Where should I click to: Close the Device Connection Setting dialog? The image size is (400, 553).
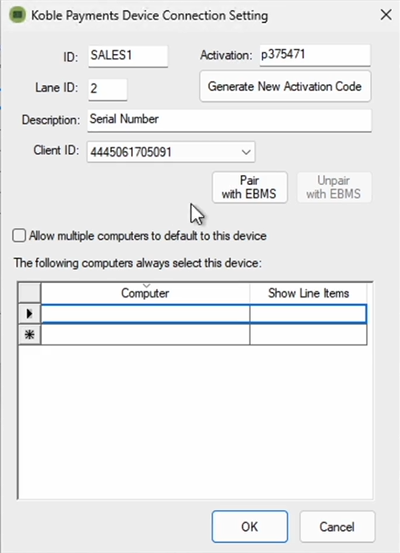point(386,15)
